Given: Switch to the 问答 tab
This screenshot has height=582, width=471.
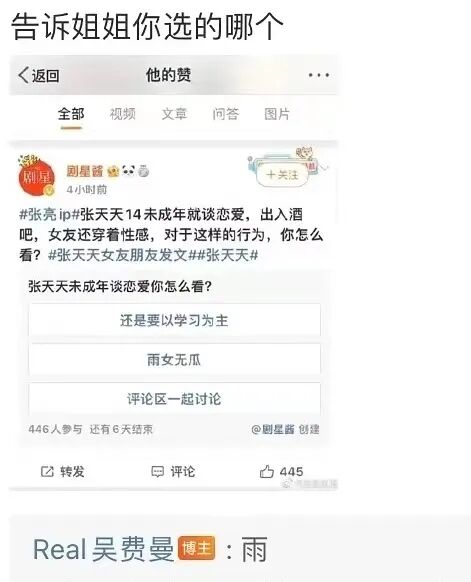Looking at the screenshot, I should tap(225, 114).
